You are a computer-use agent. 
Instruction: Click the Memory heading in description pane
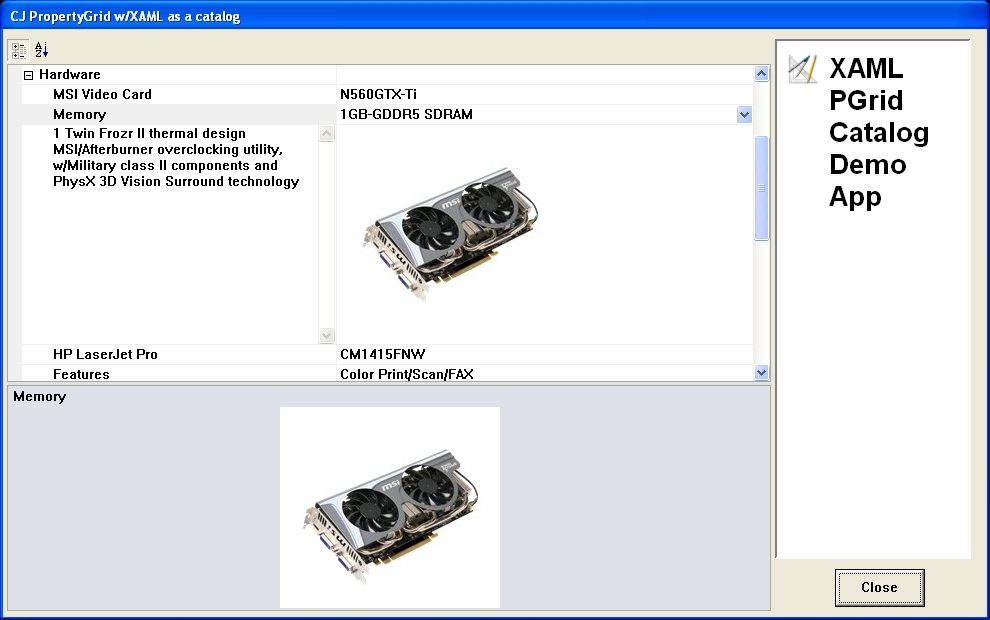point(40,396)
